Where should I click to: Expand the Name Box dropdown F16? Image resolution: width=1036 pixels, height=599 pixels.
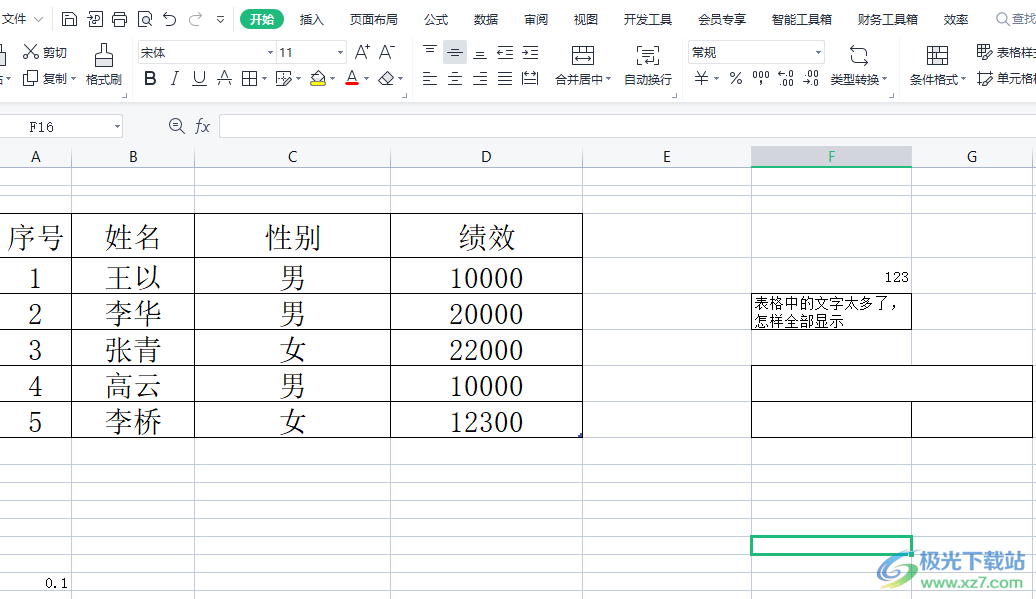pos(117,126)
